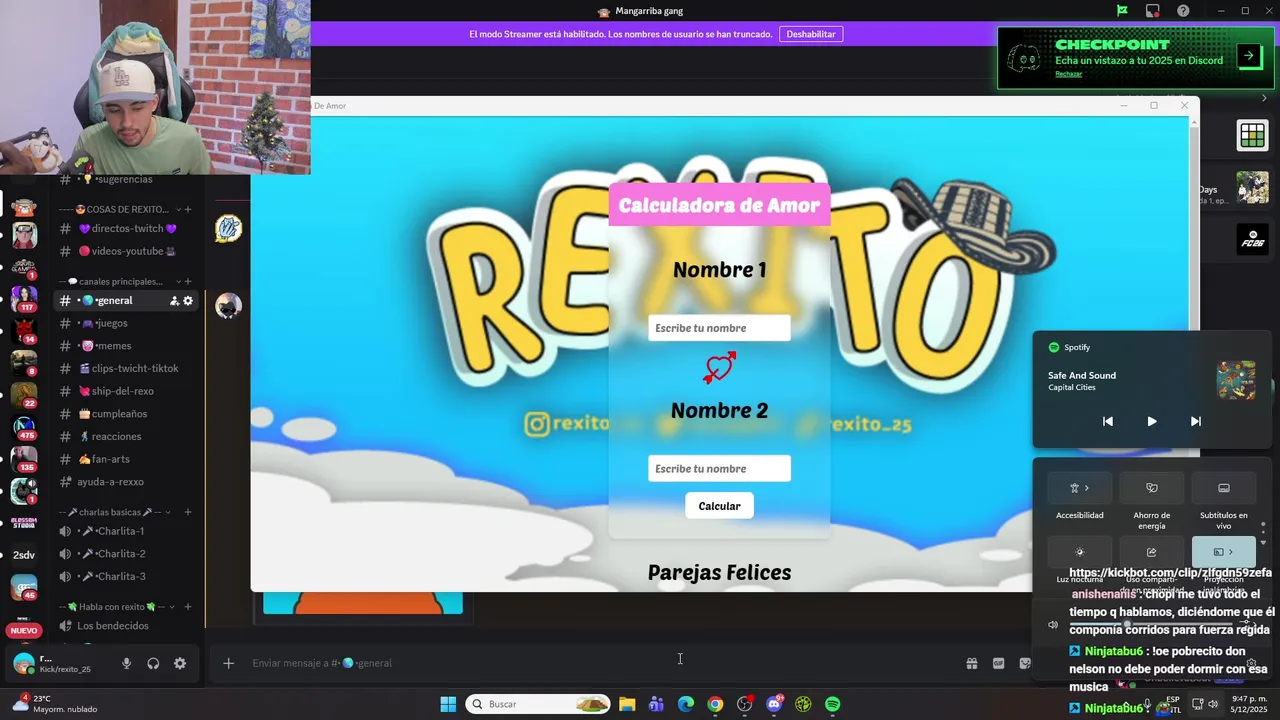Click the green flag icon in title bar
The width and height of the screenshot is (1280, 720).
point(1122,11)
